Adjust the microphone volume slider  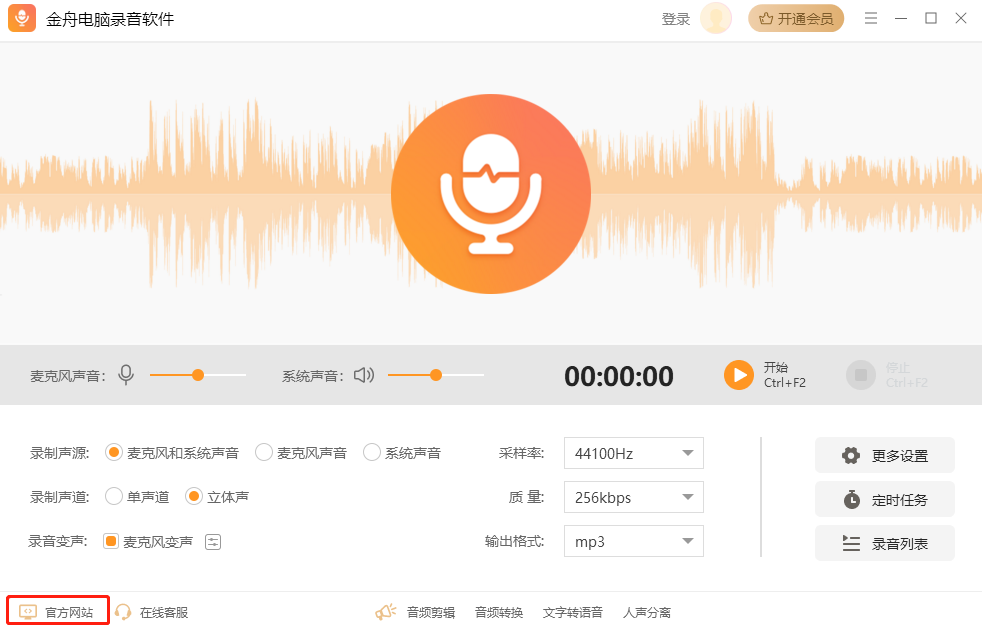click(196, 374)
